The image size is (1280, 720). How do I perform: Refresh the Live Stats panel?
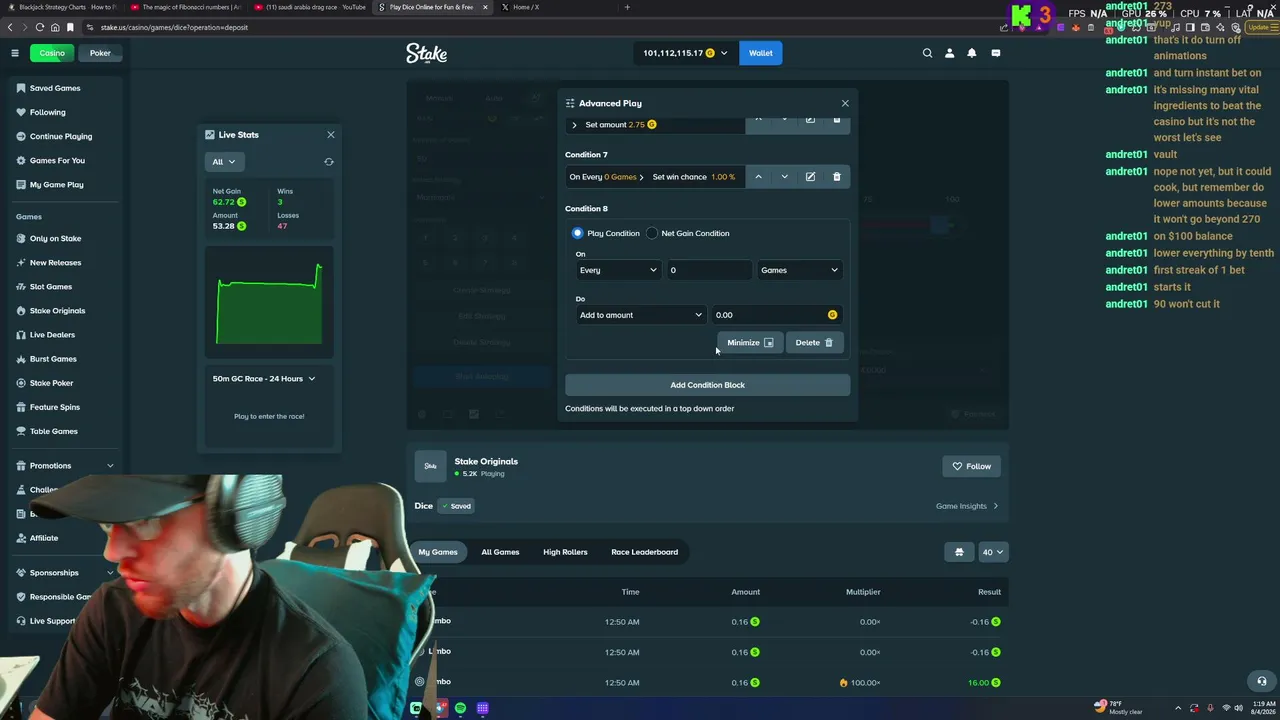click(329, 162)
